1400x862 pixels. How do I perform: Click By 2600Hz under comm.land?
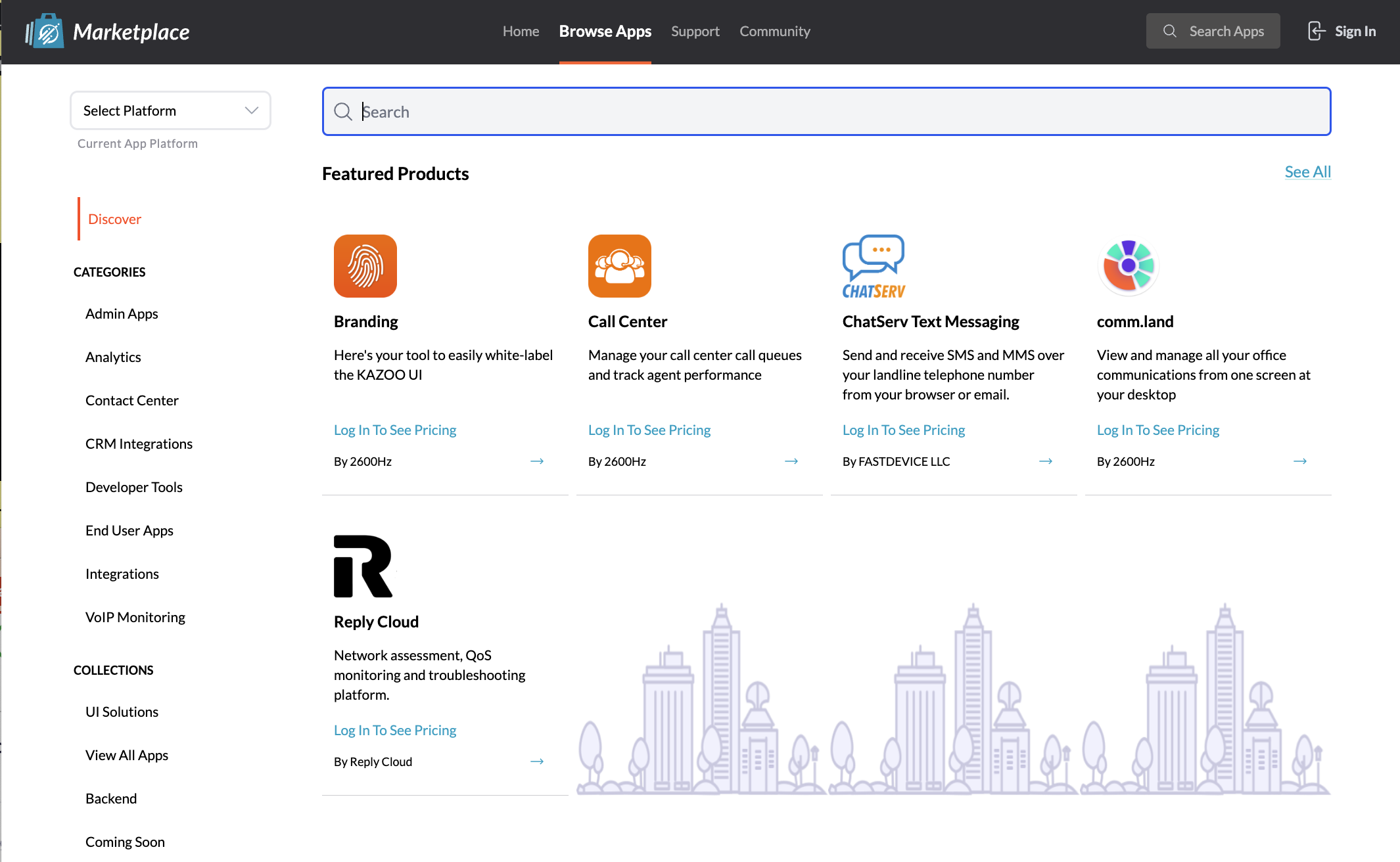pyautogui.click(x=1126, y=461)
